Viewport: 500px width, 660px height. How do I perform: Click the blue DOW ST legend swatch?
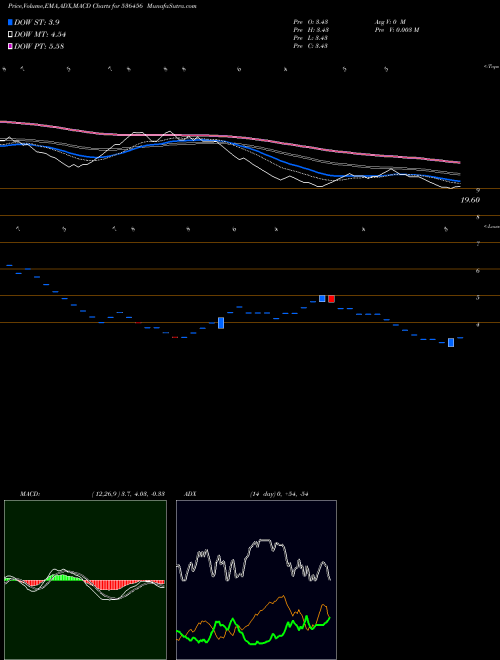[x=10, y=22]
